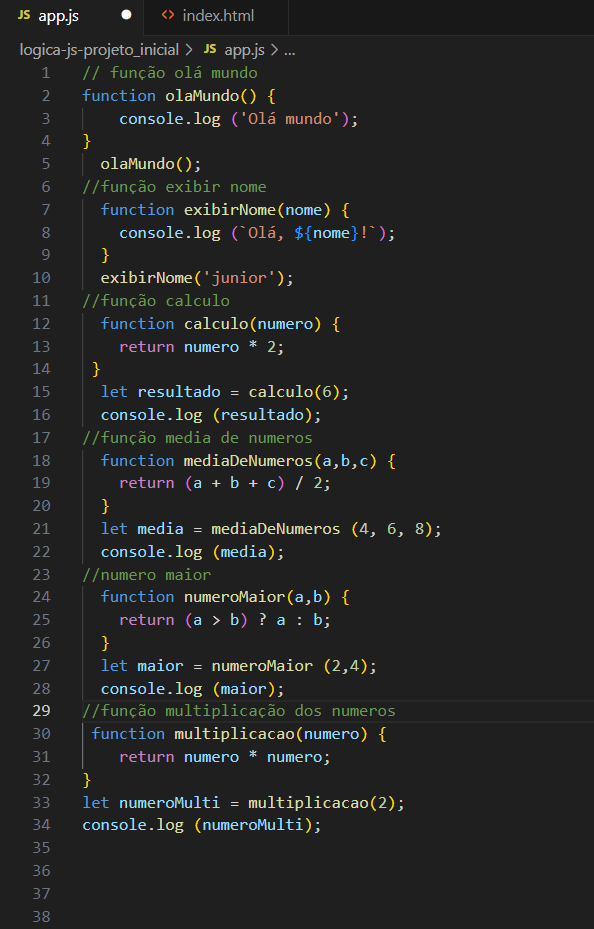The width and height of the screenshot is (594, 929).
Task: Click 'junior' string in exibirNome call
Action: click(239, 278)
